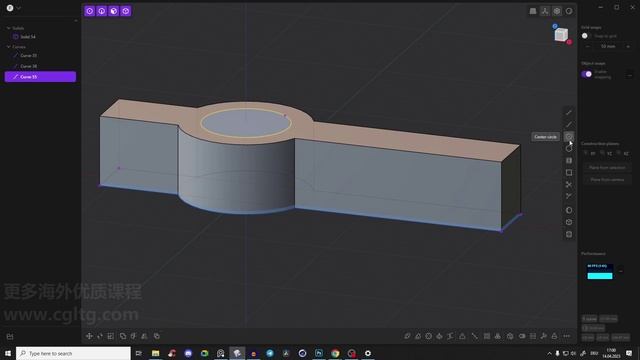Image resolution: width=640 pixels, height=360 pixels.
Task: Decrease the grid snap size with minus
Action: coord(588,47)
